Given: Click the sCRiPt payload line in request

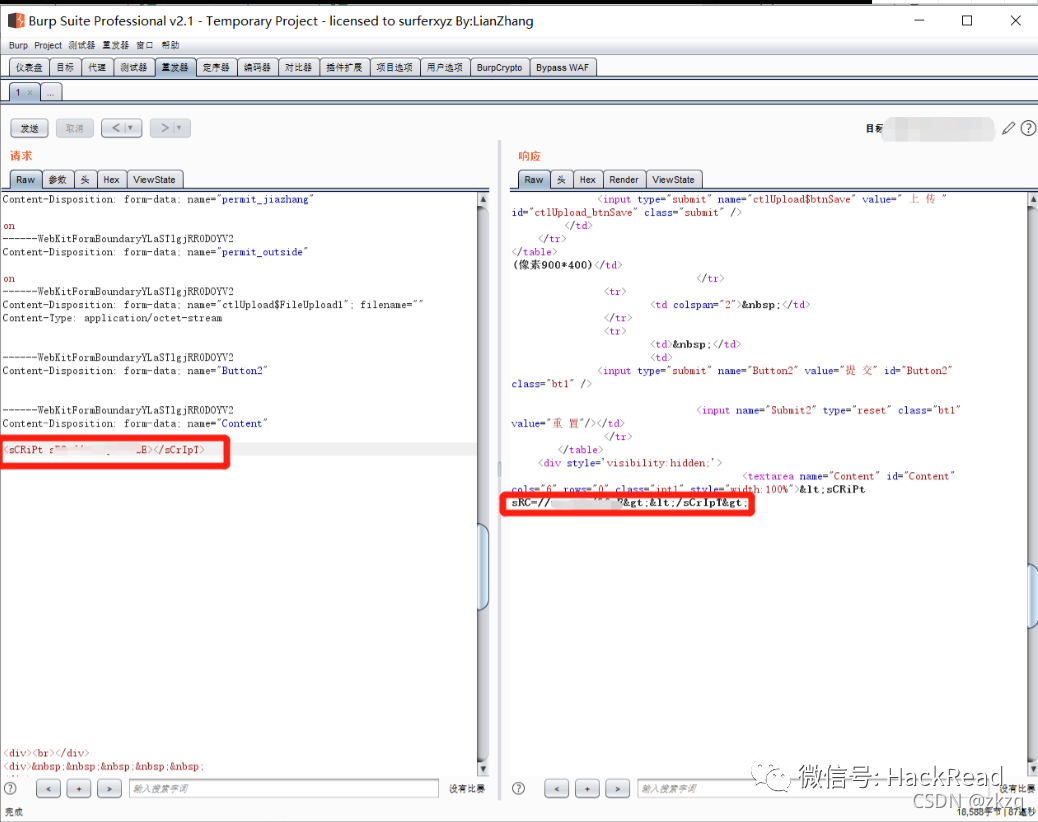Looking at the screenshot, I should (105, 449).
